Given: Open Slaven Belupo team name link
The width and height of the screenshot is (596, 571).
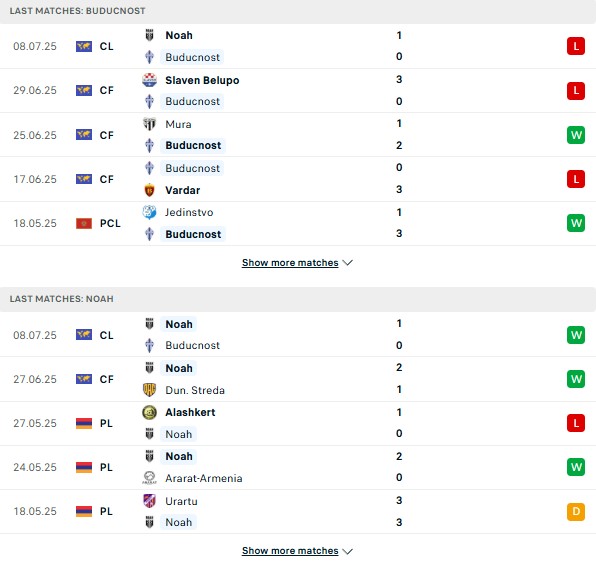Looking at the screenshot, I should point(202,80).
